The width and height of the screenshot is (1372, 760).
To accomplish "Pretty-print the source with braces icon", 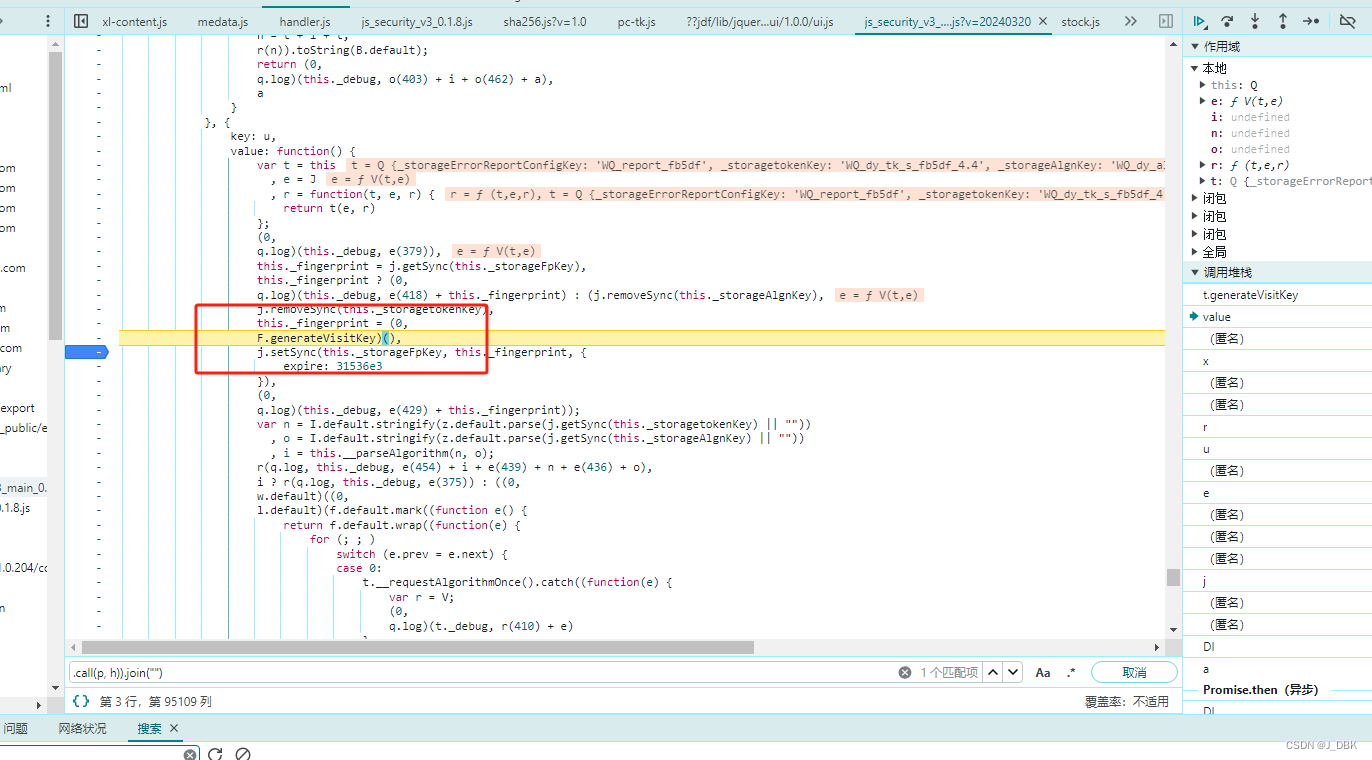I will pos(81,702).
